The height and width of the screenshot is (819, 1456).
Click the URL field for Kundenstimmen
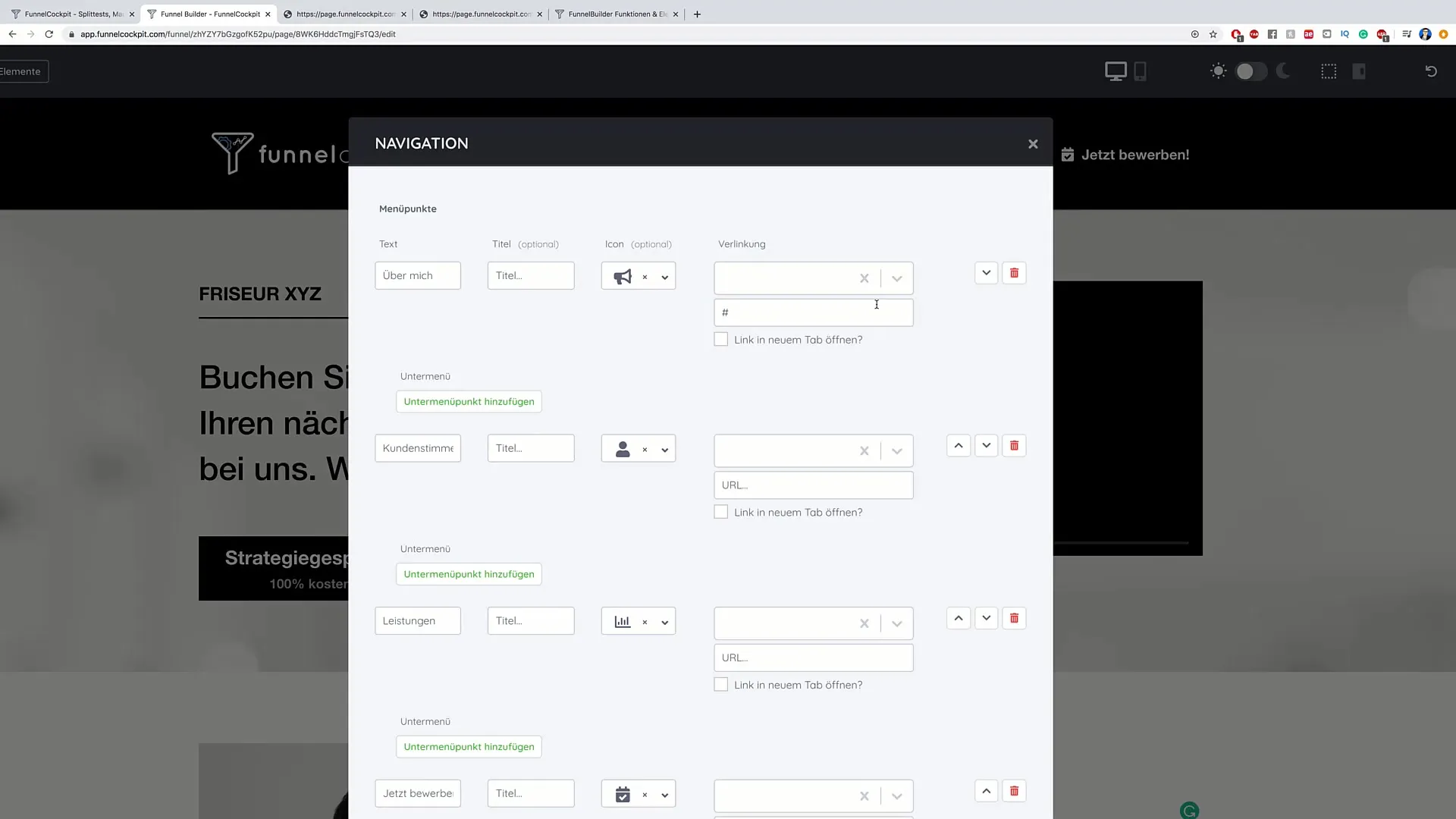pos(814,485)
